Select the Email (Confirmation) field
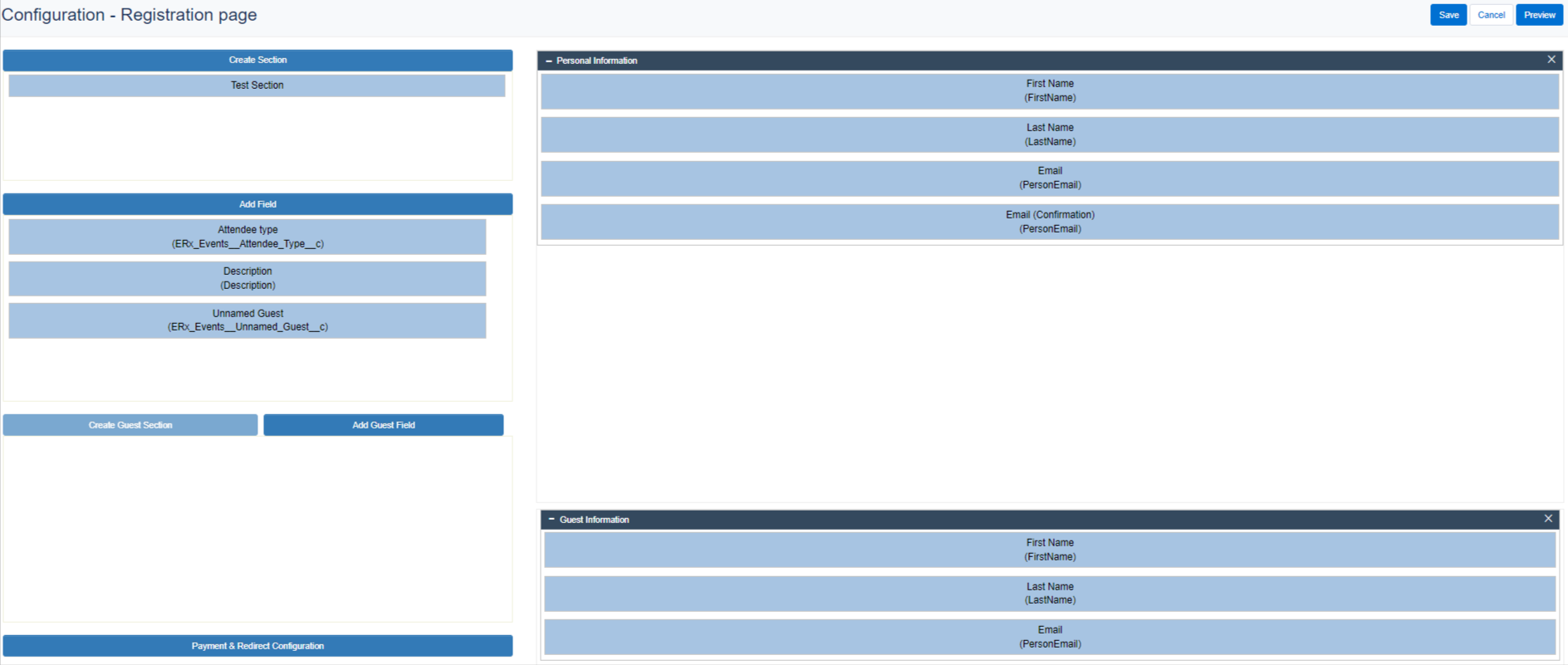The width and height of the screenshot is (1568, 665). (1049, 222)
